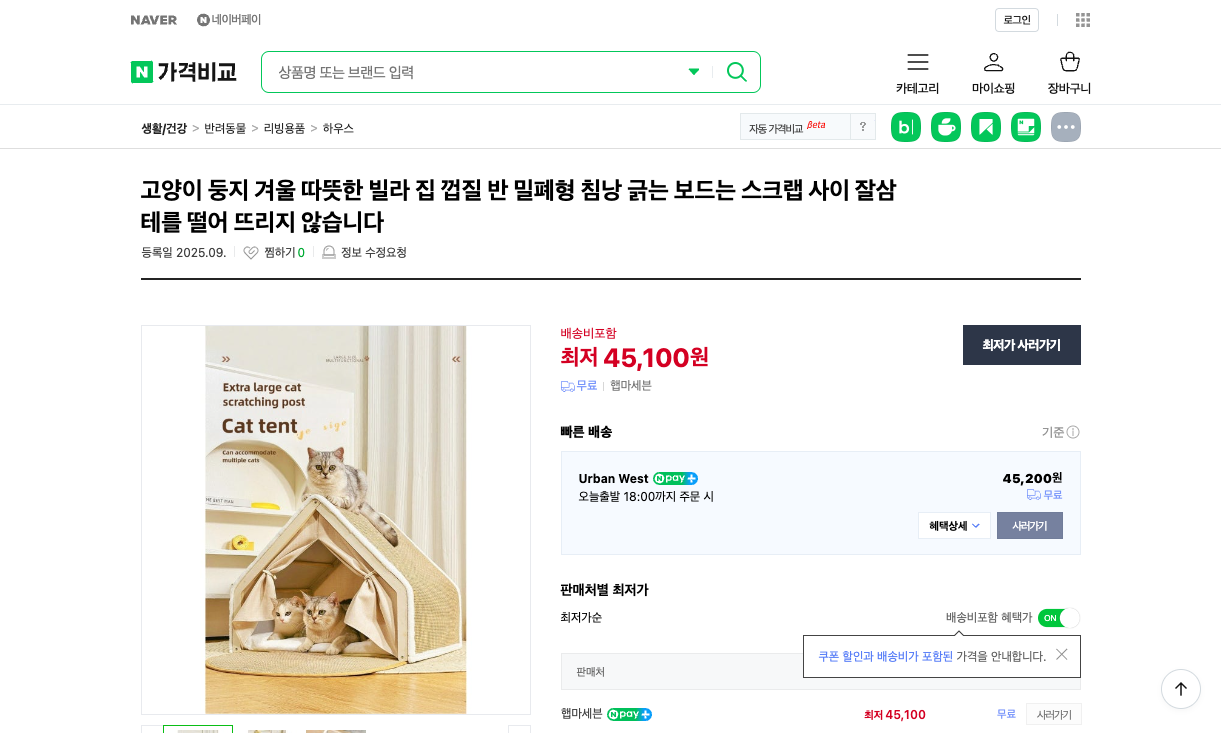Image resolution: width=1221 pixels, height=733 pixels.
Task: Share via the green Naver Cafe icon
Action: (x=946, y=127)
